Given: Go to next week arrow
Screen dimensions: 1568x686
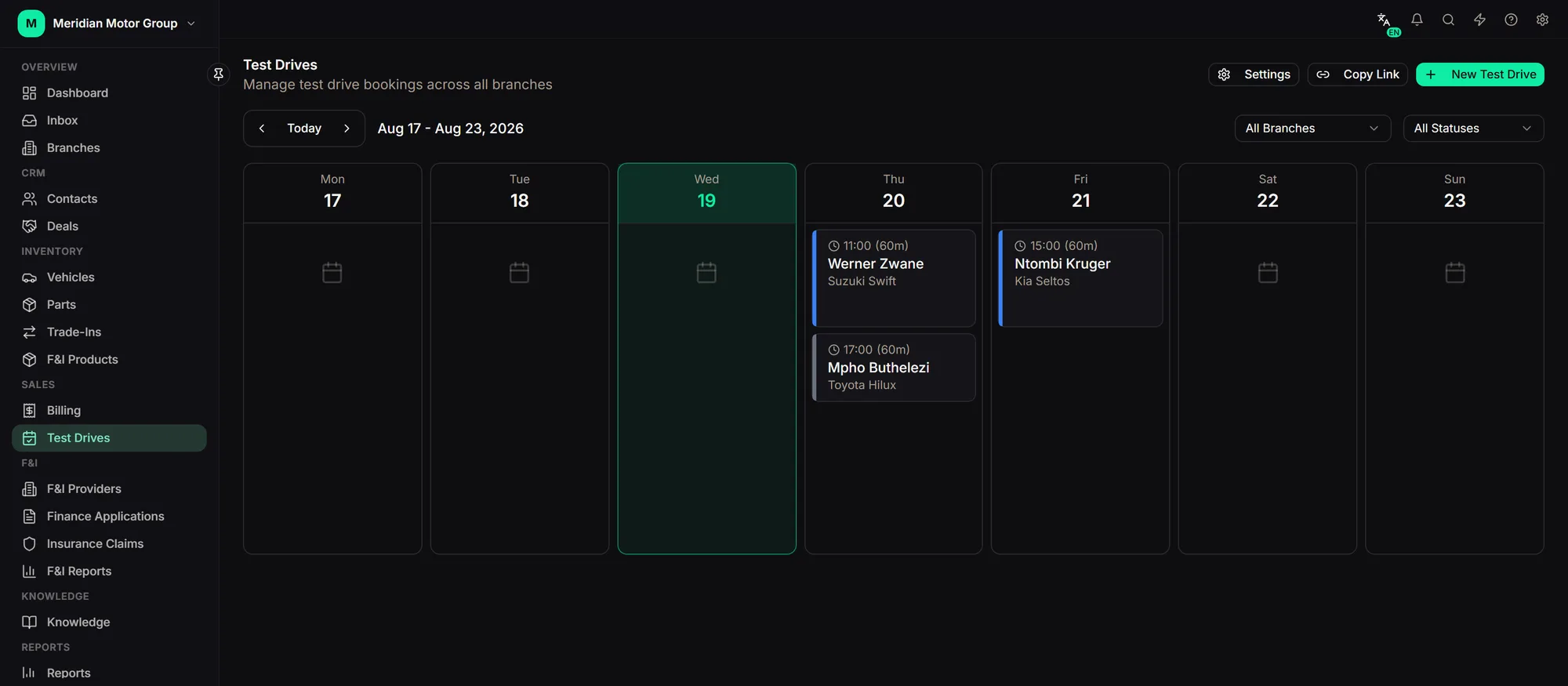Looking at the screenshot, I should 347,129.
